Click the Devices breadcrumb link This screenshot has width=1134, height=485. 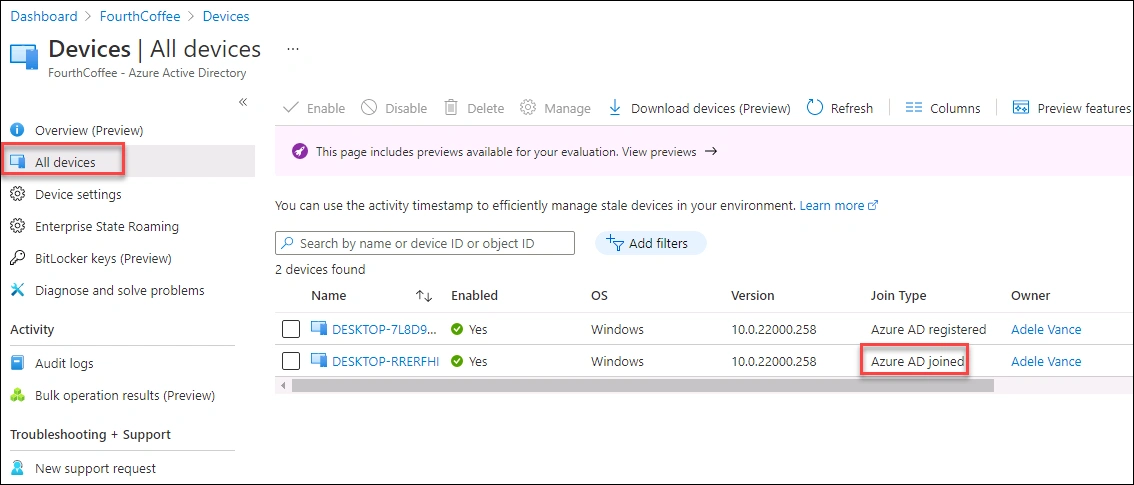pyautogui.click(x=226, y=16)
